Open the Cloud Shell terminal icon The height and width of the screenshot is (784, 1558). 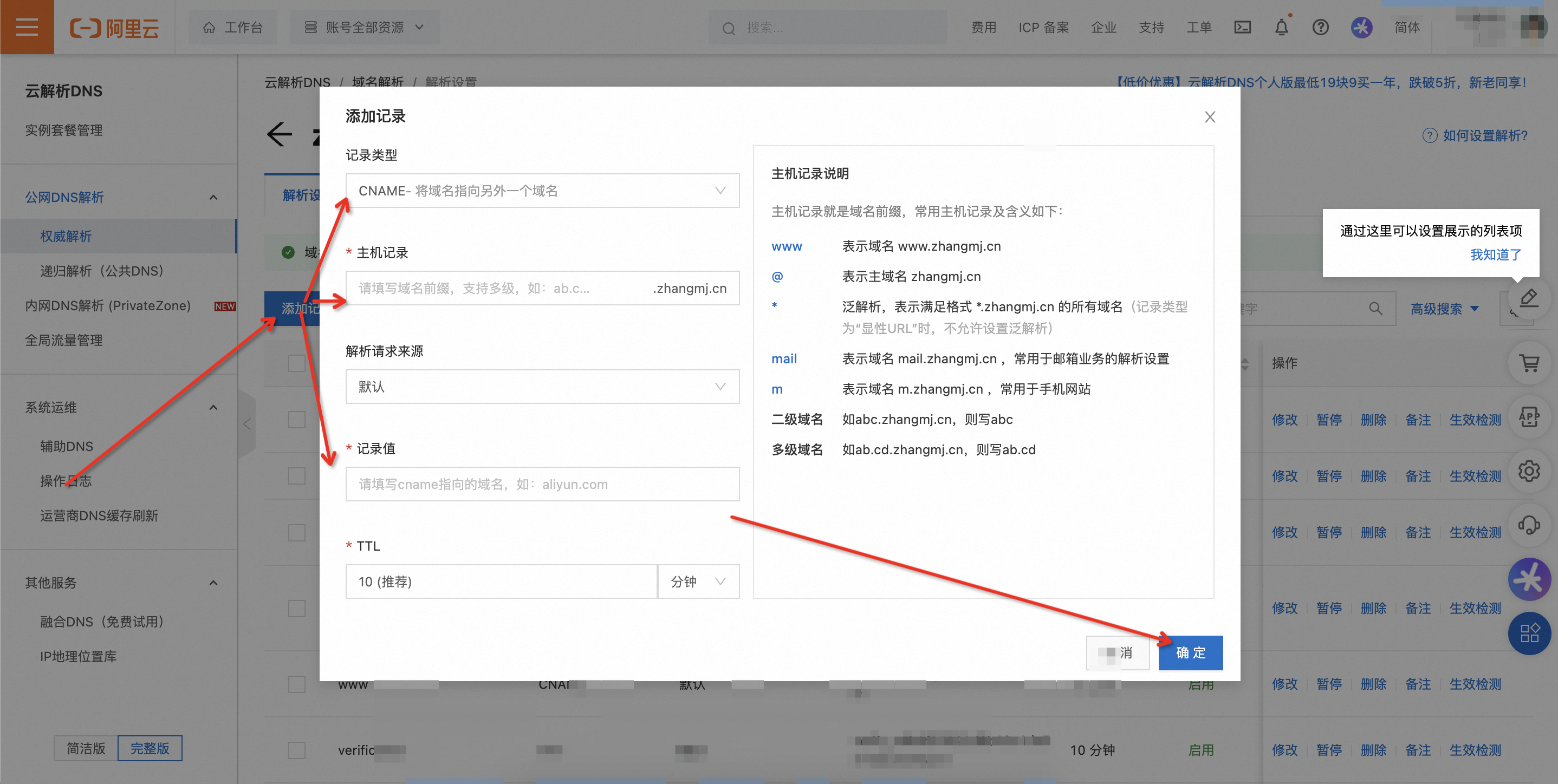pos(1242,27)
